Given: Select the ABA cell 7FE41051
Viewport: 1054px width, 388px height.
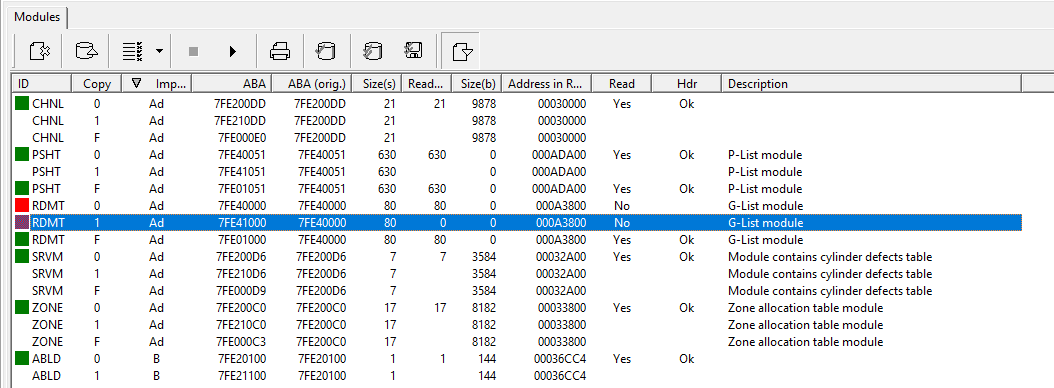Looking at the screenshot, I should click(x=242, y=171).
